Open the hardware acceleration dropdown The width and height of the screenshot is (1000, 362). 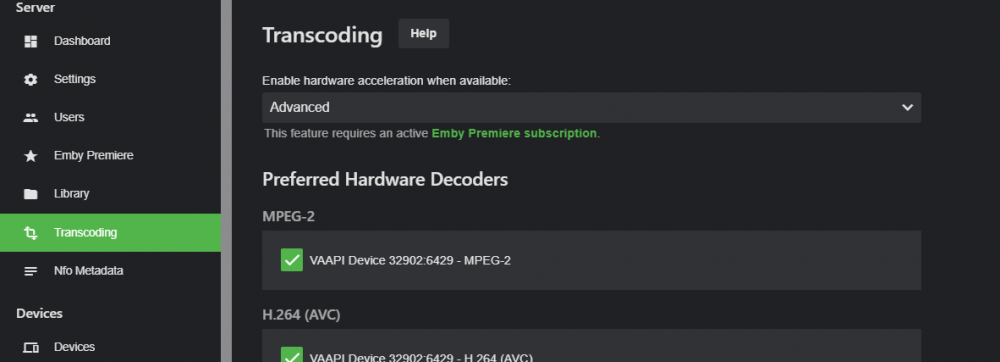tap(591, 108)
